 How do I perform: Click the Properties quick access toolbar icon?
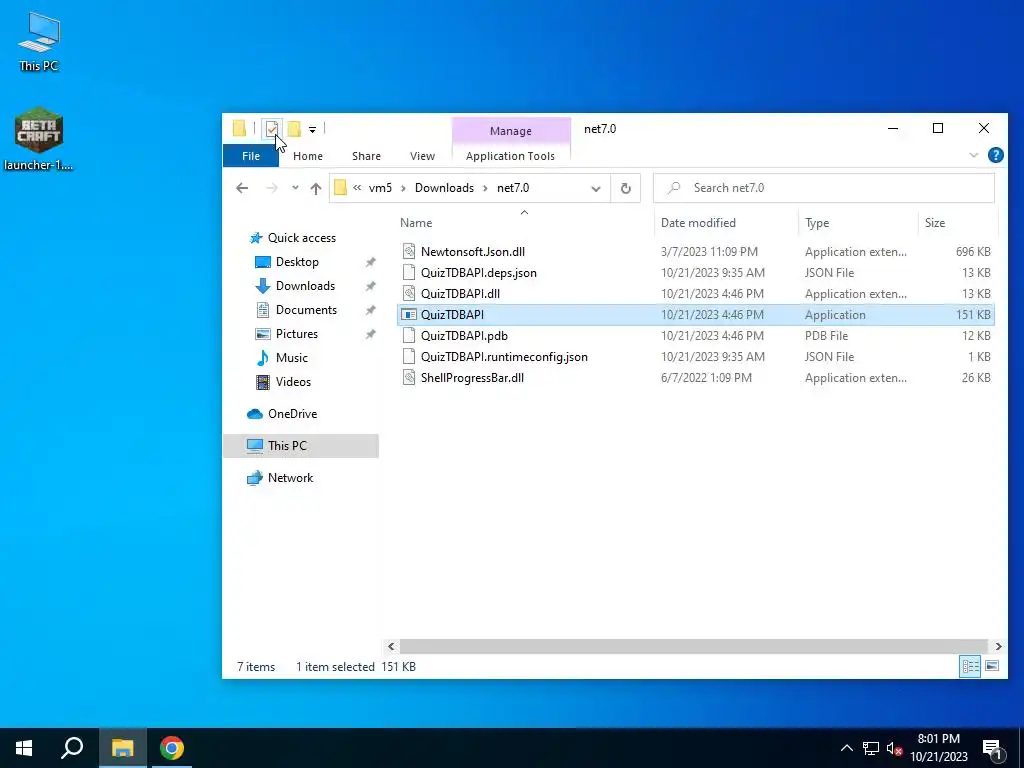(x=271, y=129)
